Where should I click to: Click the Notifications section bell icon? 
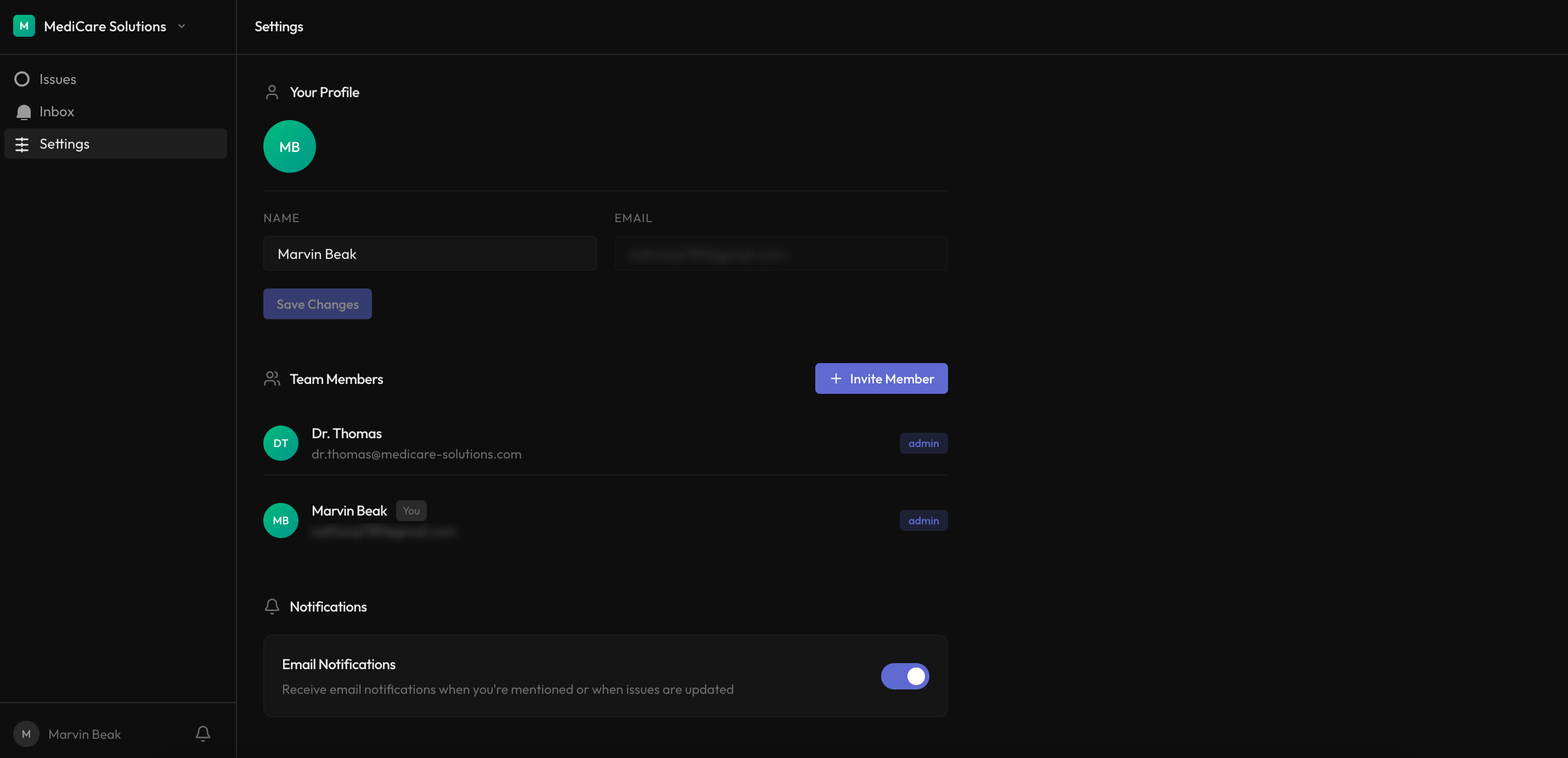[x=272, y=607]
